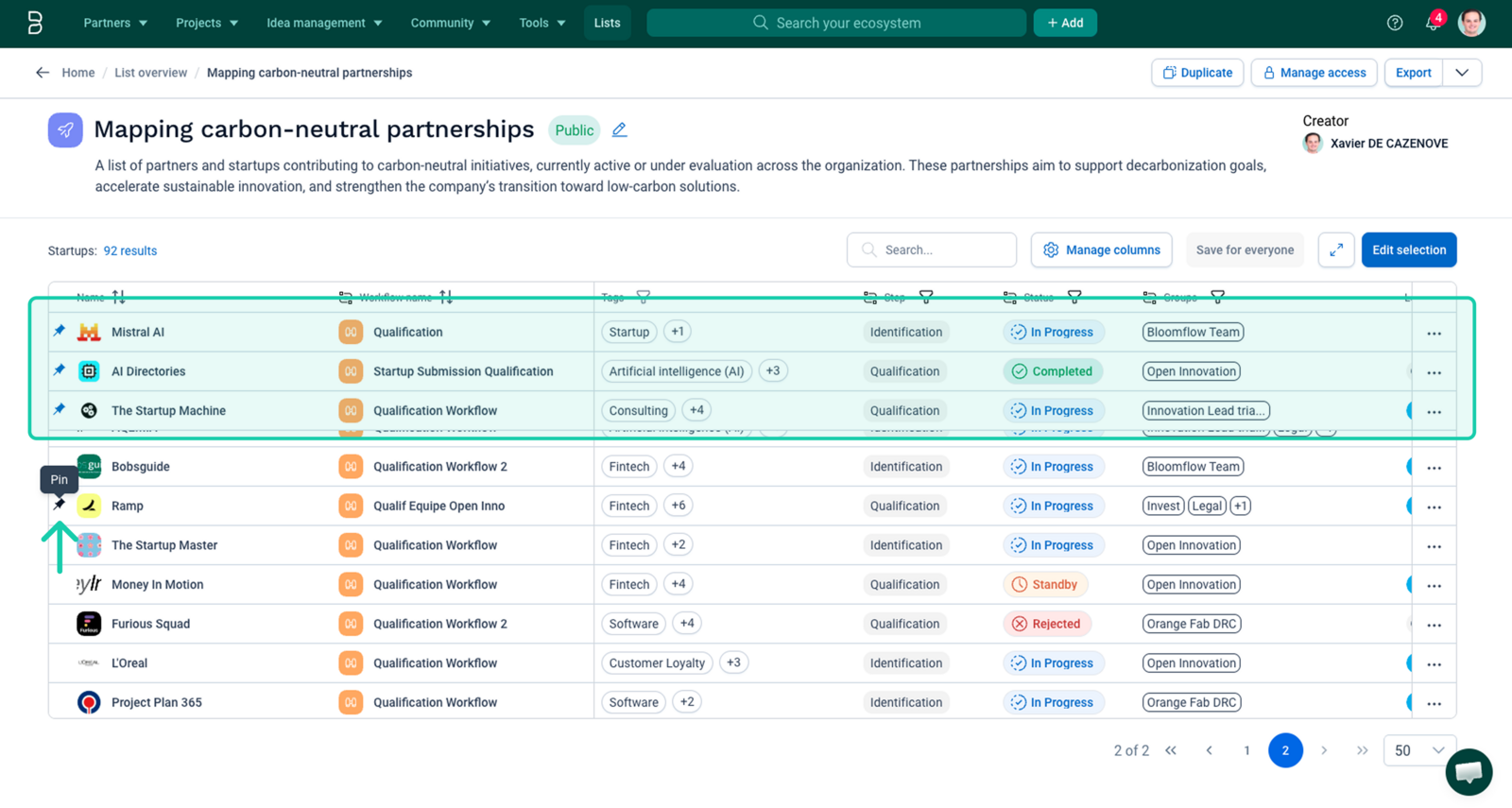Jump to the first page of results

[1171, 750]
